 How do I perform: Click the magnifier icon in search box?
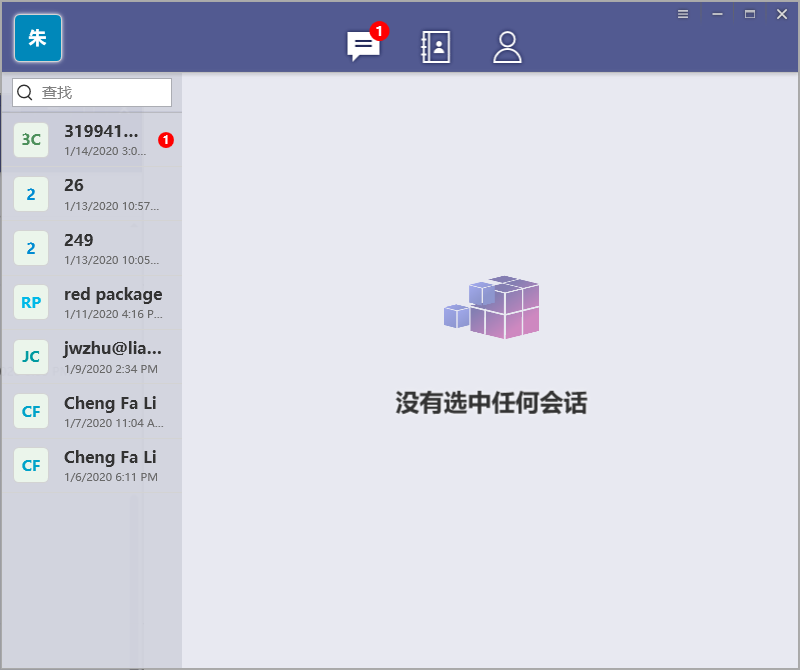[x=24, y=92]
